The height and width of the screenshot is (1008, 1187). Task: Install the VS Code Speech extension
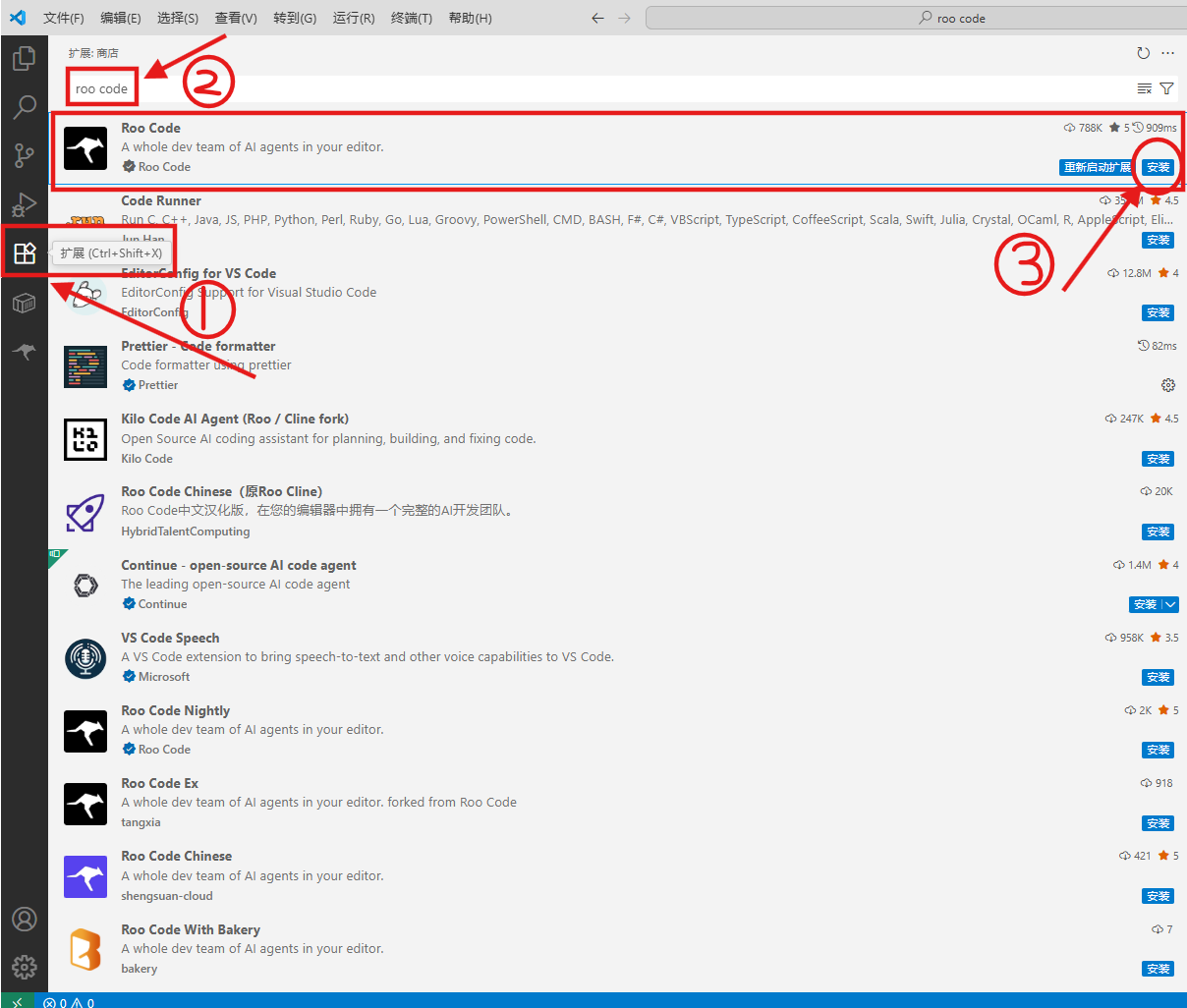point(1159,677)
